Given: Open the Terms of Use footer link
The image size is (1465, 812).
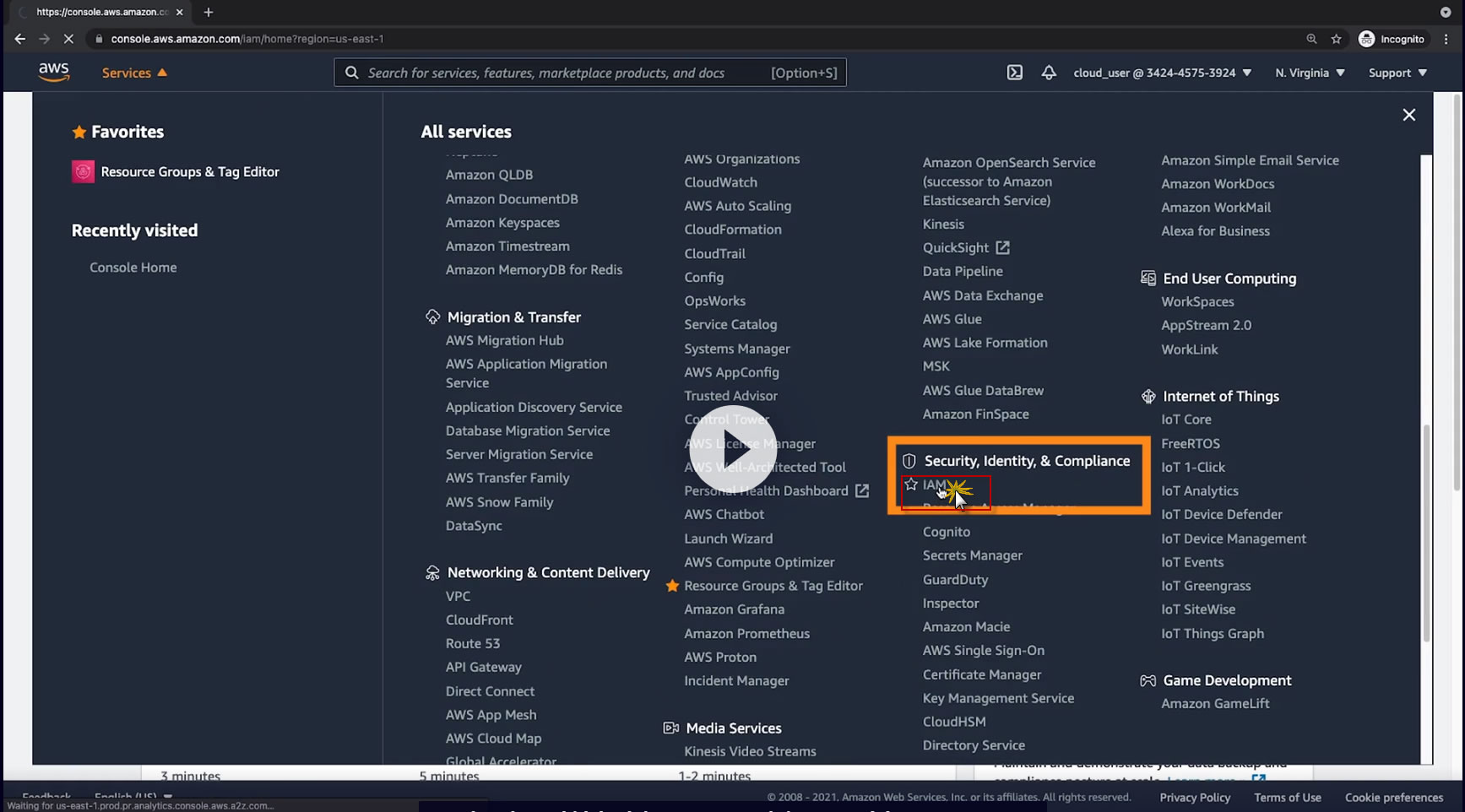Looking at the screenshot, I should pyautogui.click(x=1287, y=798).
